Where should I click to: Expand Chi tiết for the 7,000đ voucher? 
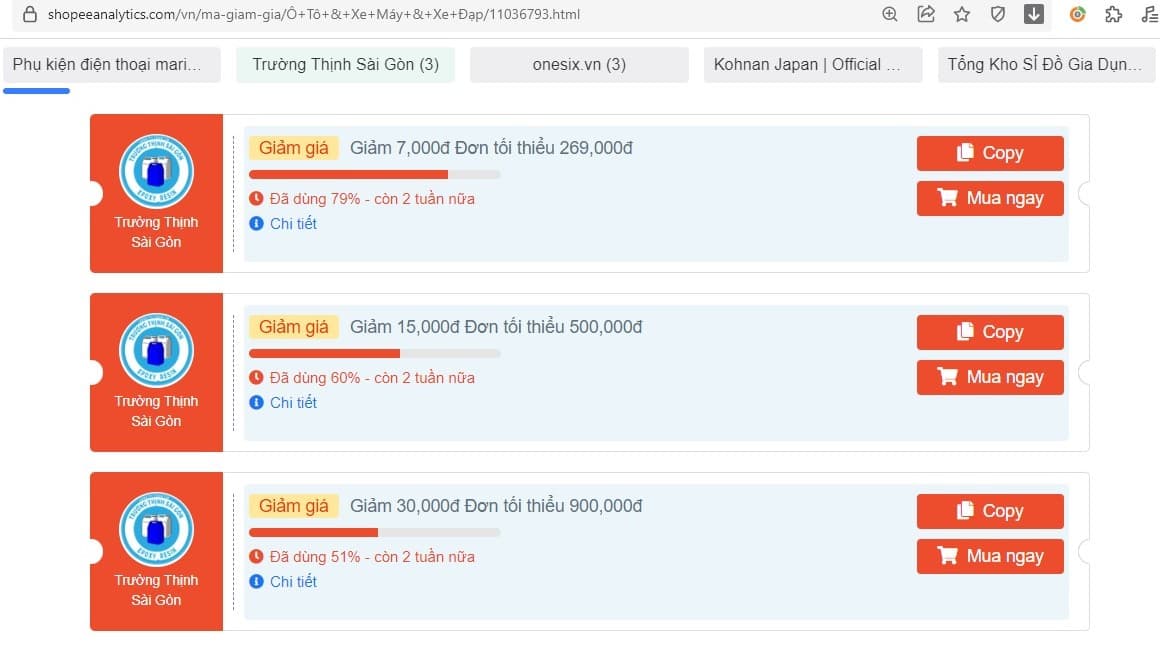coord(292,224)
